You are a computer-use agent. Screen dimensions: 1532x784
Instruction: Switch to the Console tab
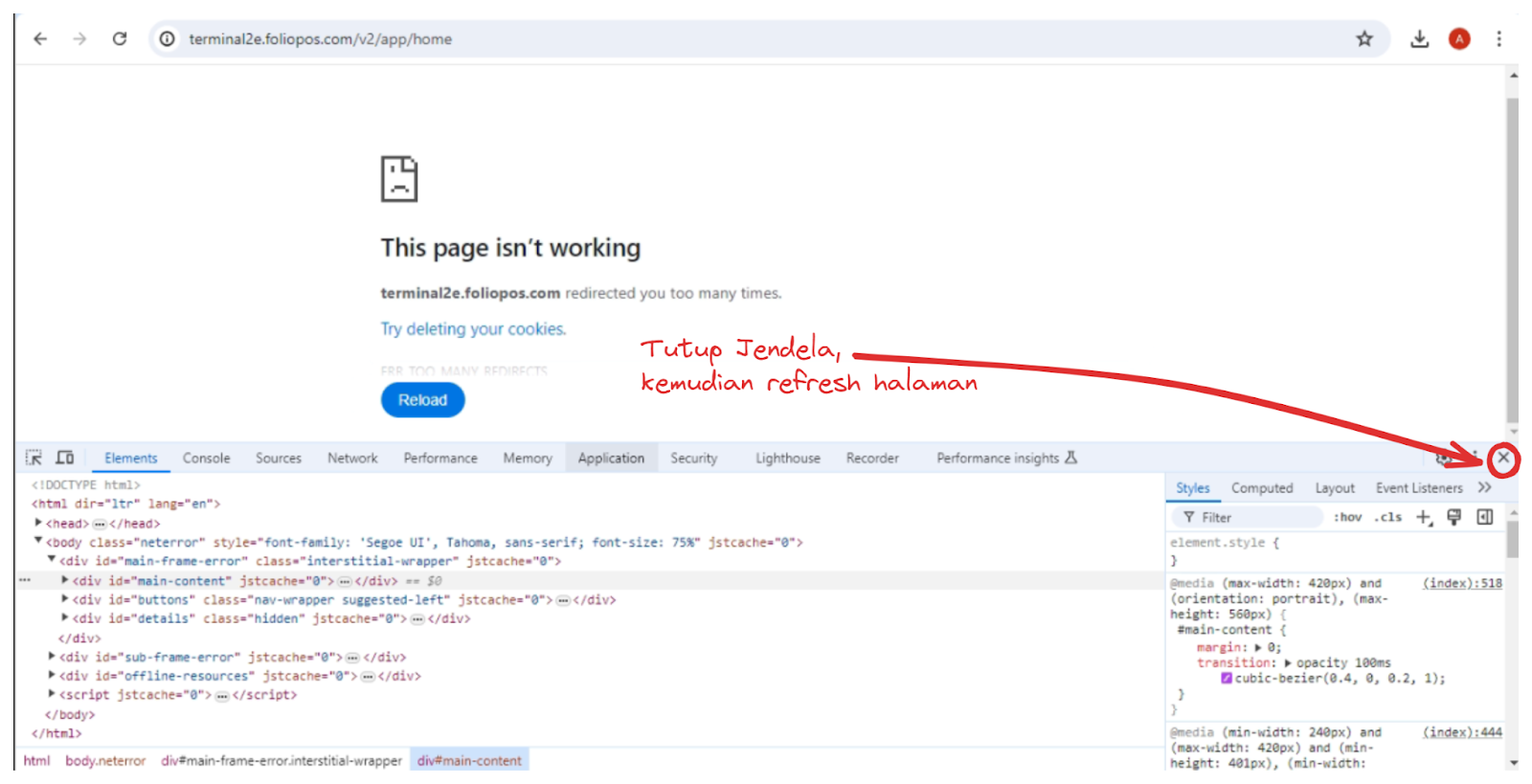click(x=207, y=459)
